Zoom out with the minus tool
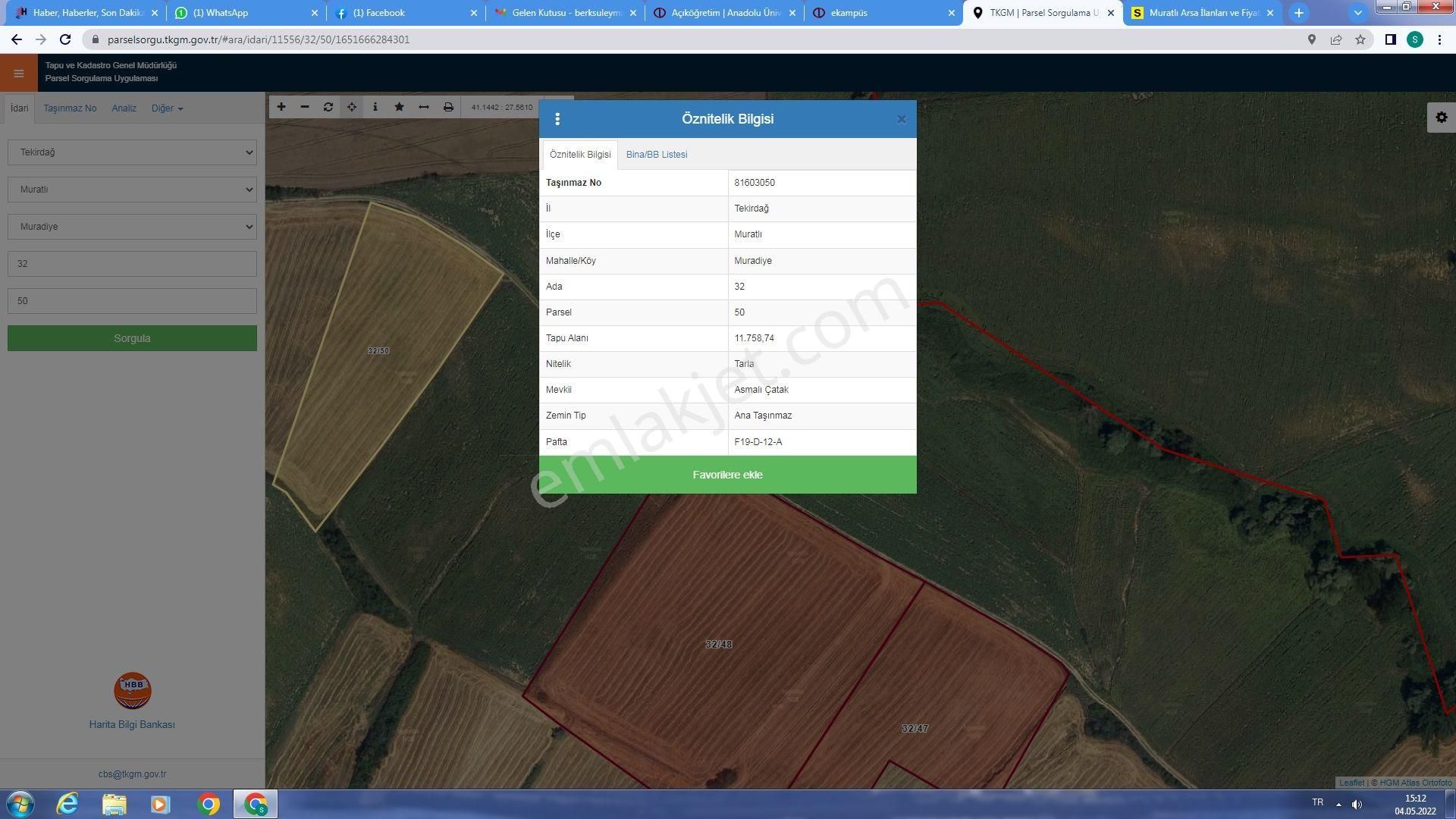Screen dimensions: 1456x819 [305, 107]
